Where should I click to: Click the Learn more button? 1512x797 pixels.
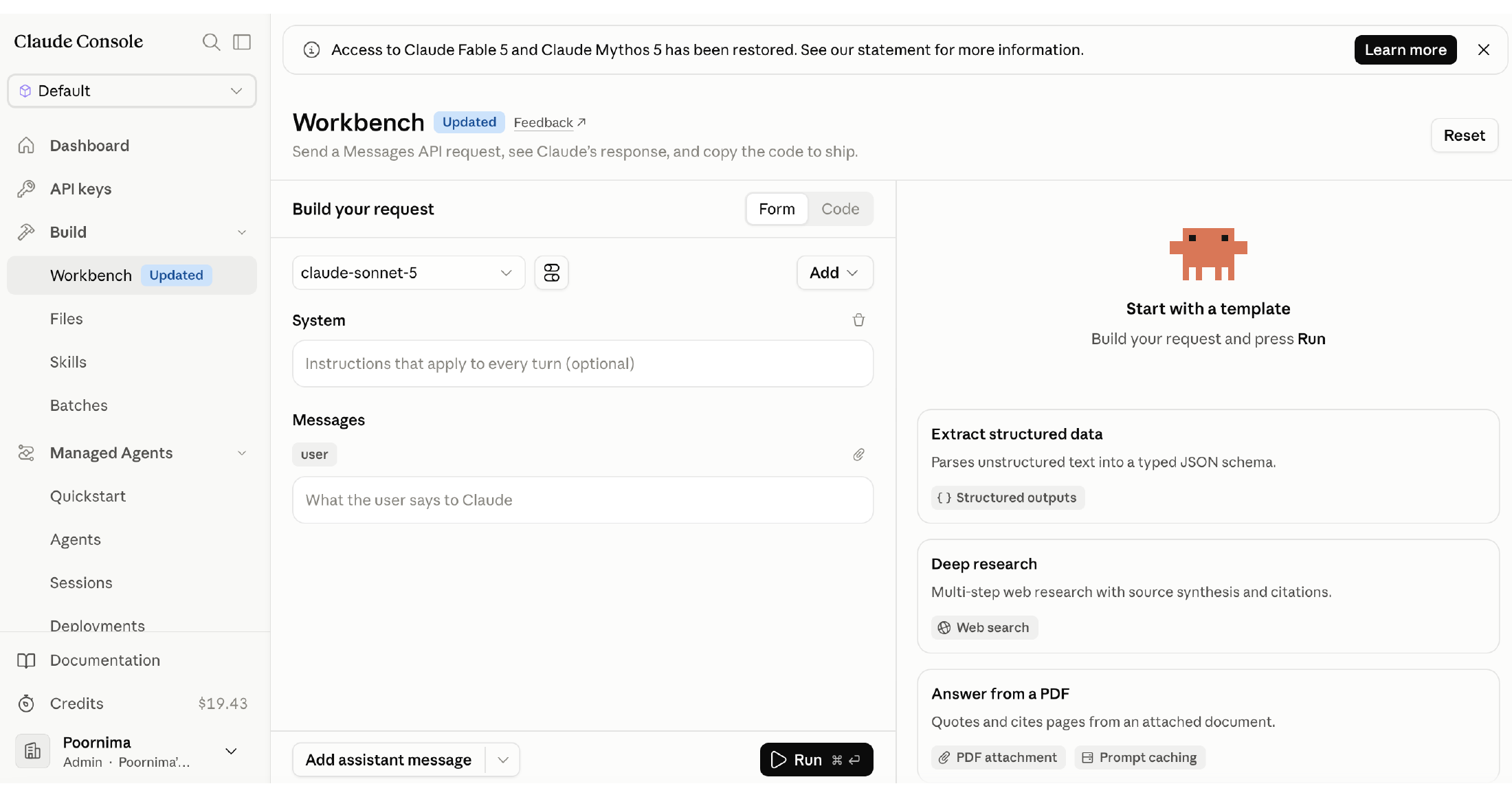tap(1405, 50)
